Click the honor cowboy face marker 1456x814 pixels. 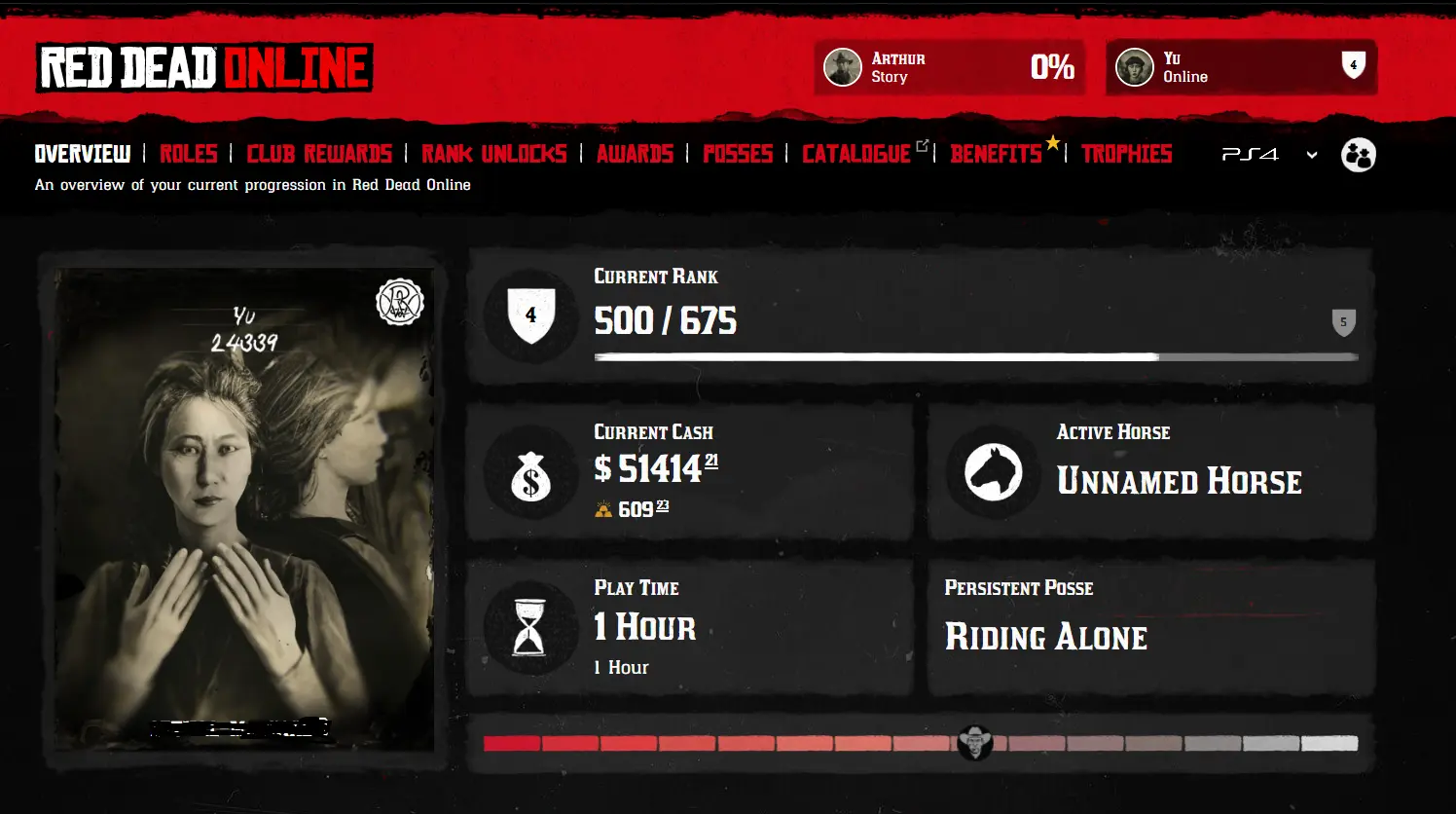(974, 743)
